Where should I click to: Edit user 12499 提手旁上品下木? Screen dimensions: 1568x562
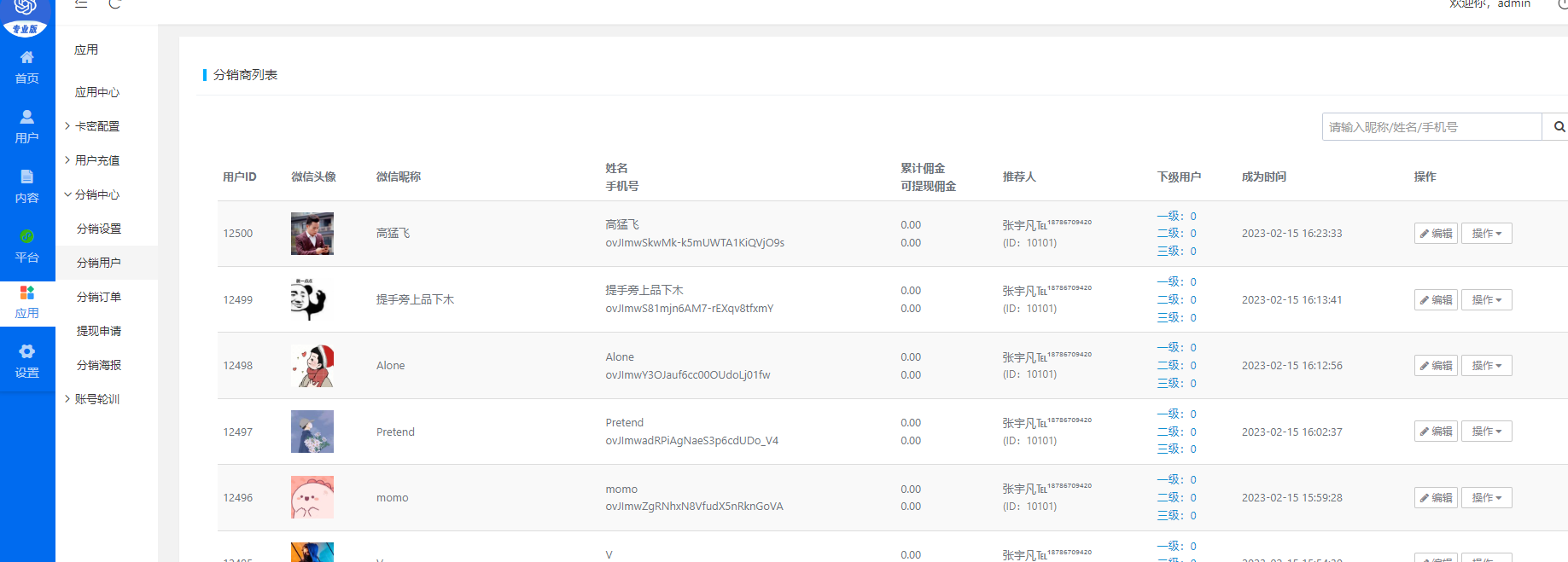[1436, 300]
